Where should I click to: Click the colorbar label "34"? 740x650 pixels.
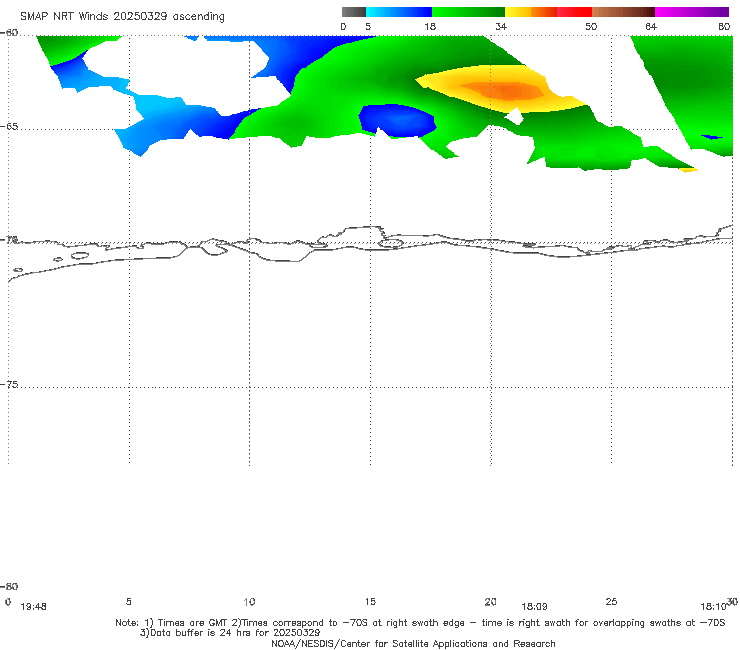coord(501,26)
